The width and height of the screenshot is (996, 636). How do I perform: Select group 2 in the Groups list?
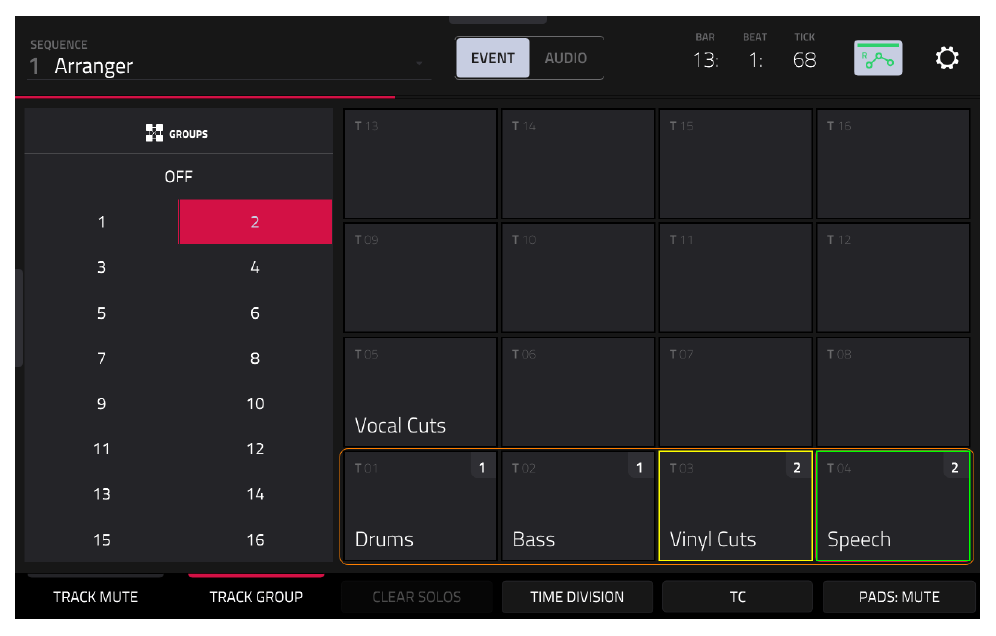pos(255,222)
